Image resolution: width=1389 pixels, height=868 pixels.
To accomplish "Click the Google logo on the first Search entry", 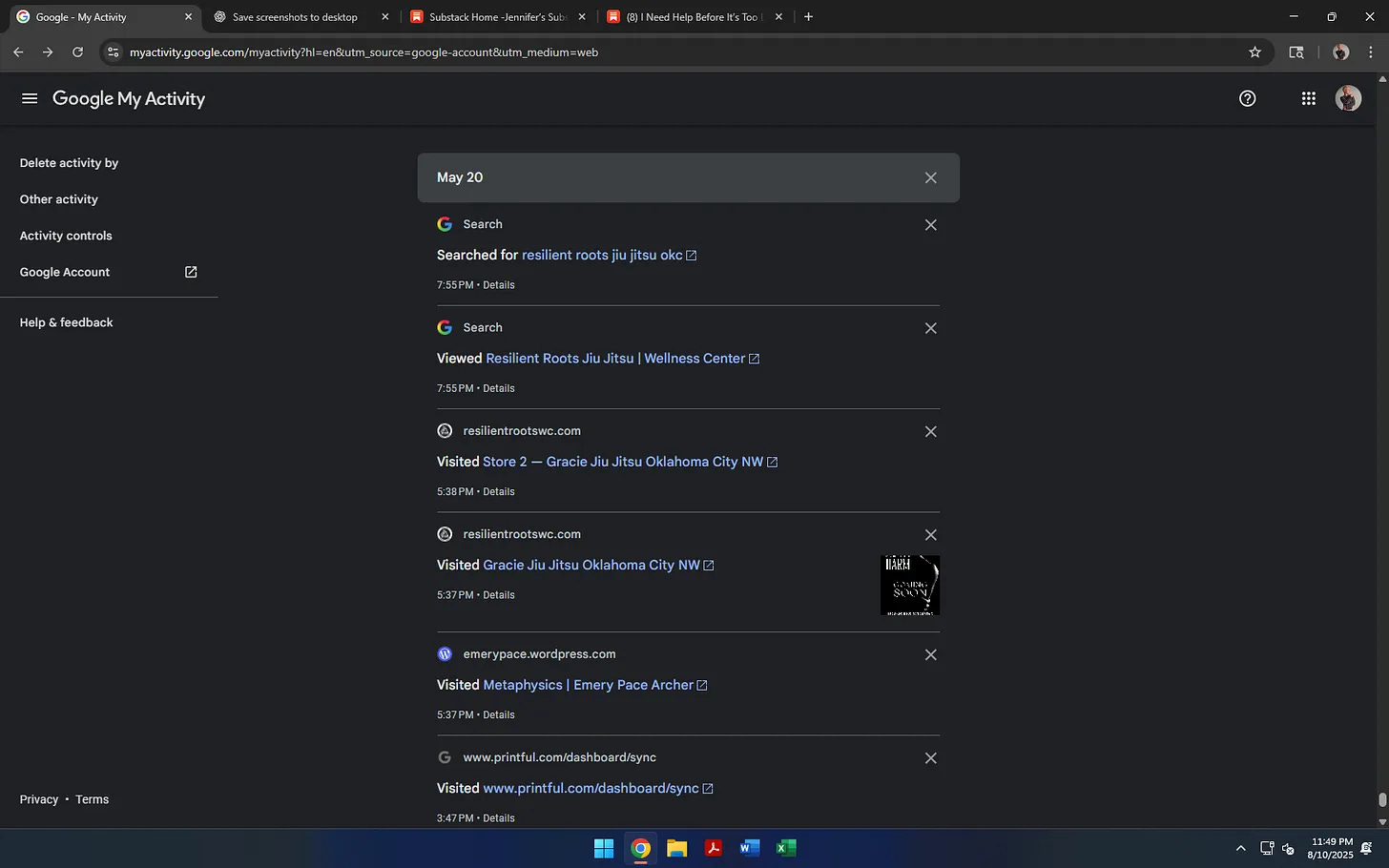I will (x=445, y=224).
